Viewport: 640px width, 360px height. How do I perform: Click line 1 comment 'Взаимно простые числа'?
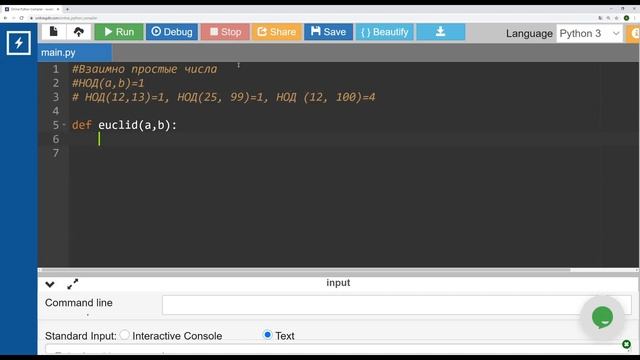(x=144, y=69)
